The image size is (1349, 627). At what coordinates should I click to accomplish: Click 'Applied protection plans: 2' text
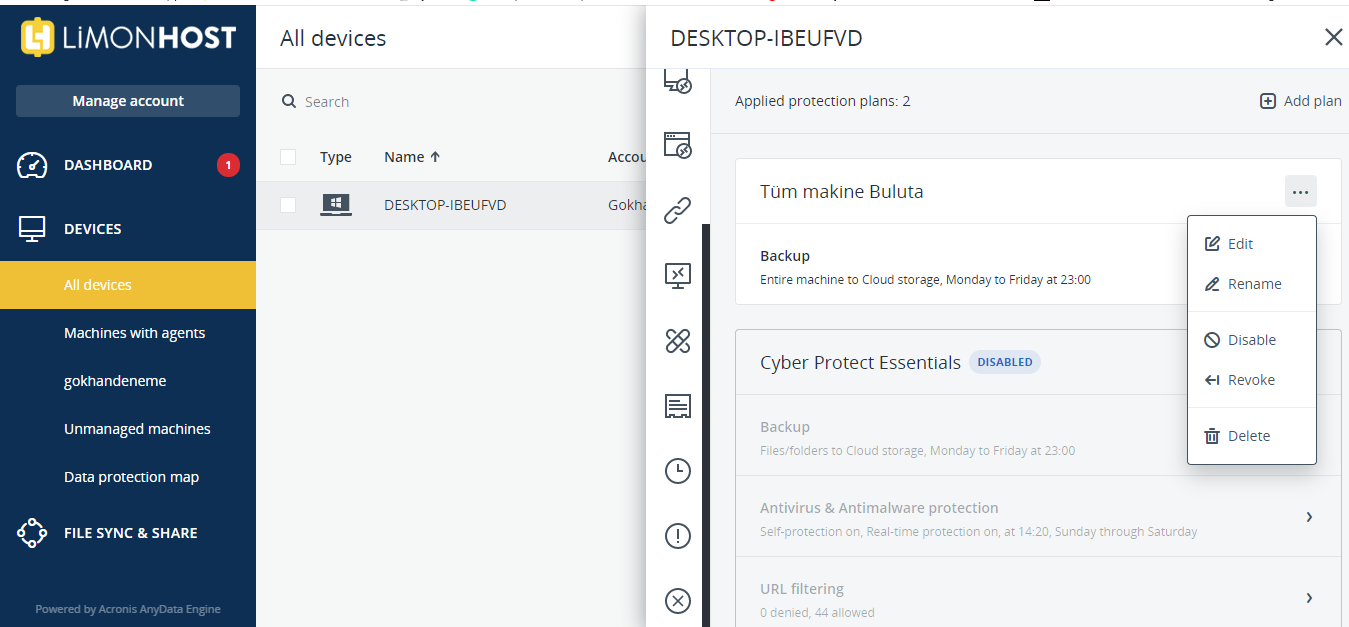tap(822, 101)
